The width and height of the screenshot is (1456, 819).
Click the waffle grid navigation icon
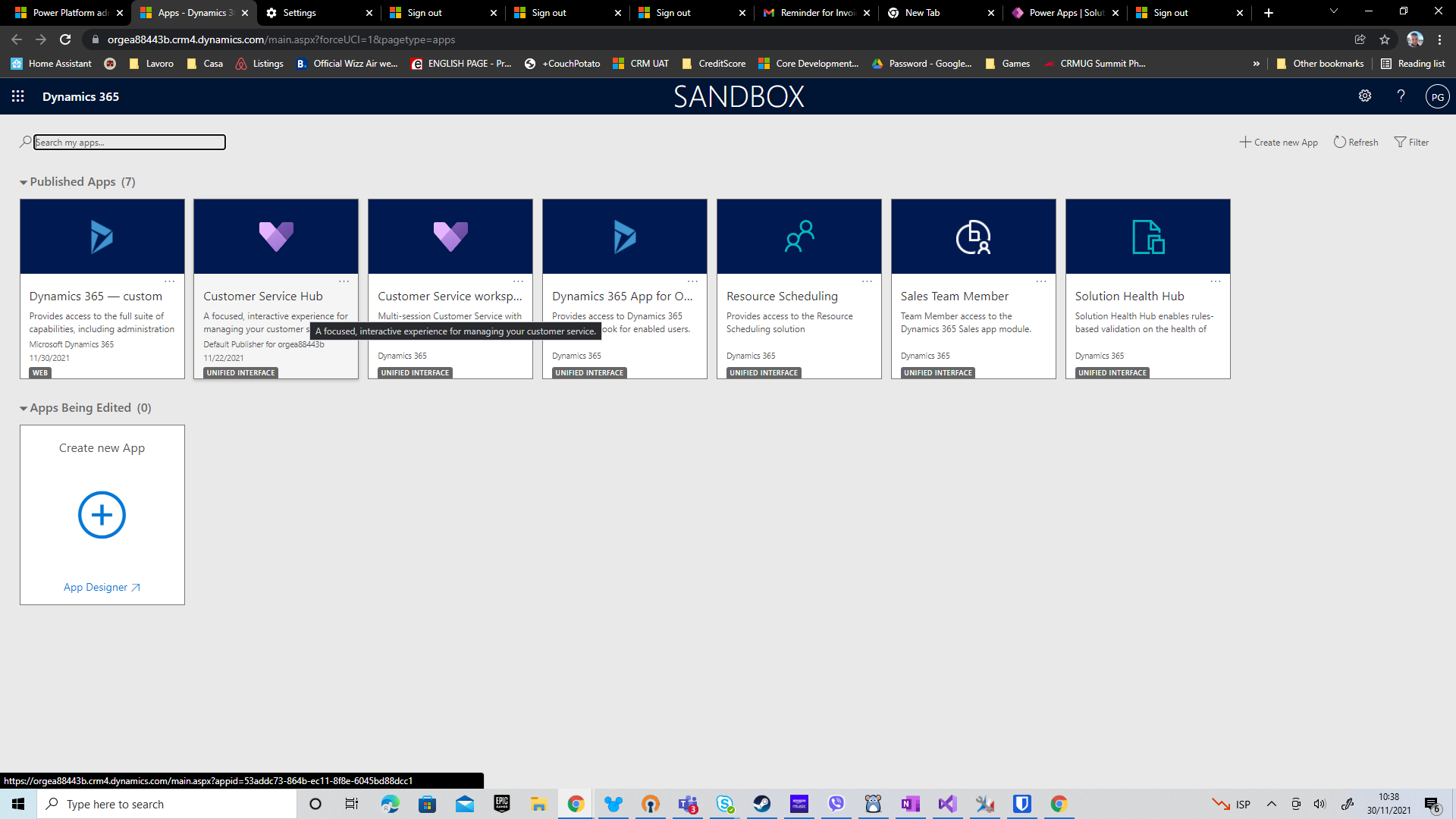pos(18,96)
